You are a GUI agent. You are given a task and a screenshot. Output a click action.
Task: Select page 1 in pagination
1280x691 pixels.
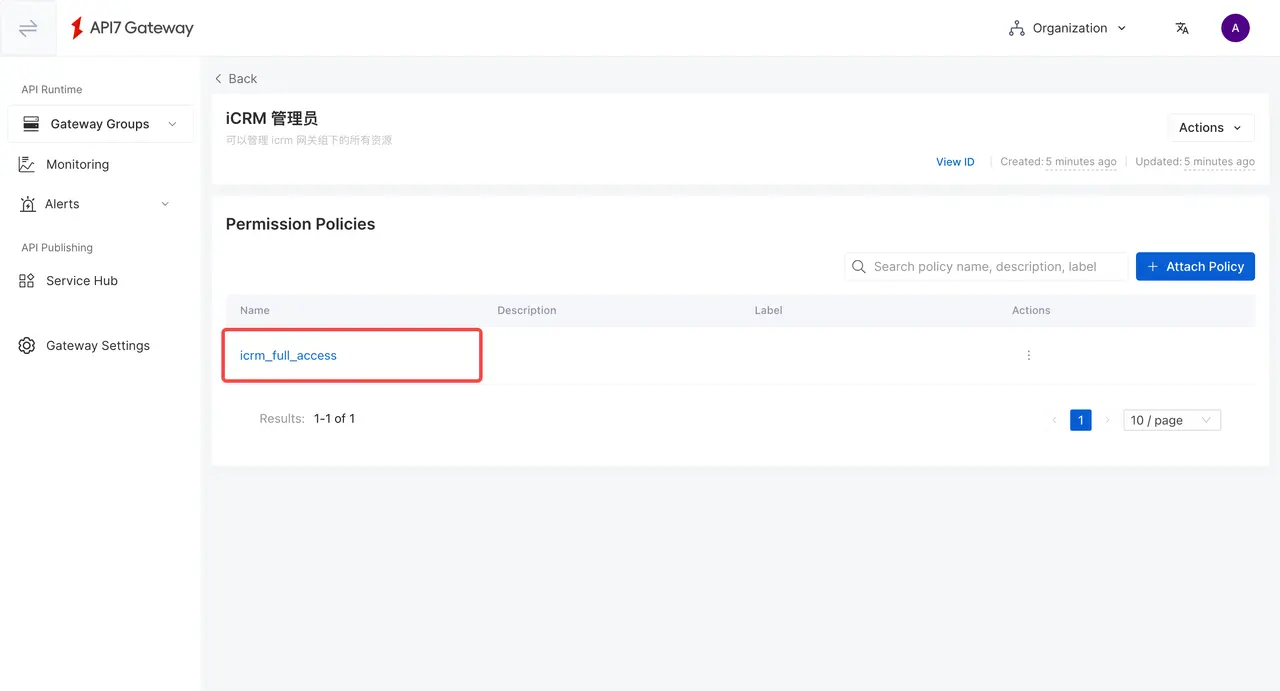pyautogui.click(x=1080, y=420)
